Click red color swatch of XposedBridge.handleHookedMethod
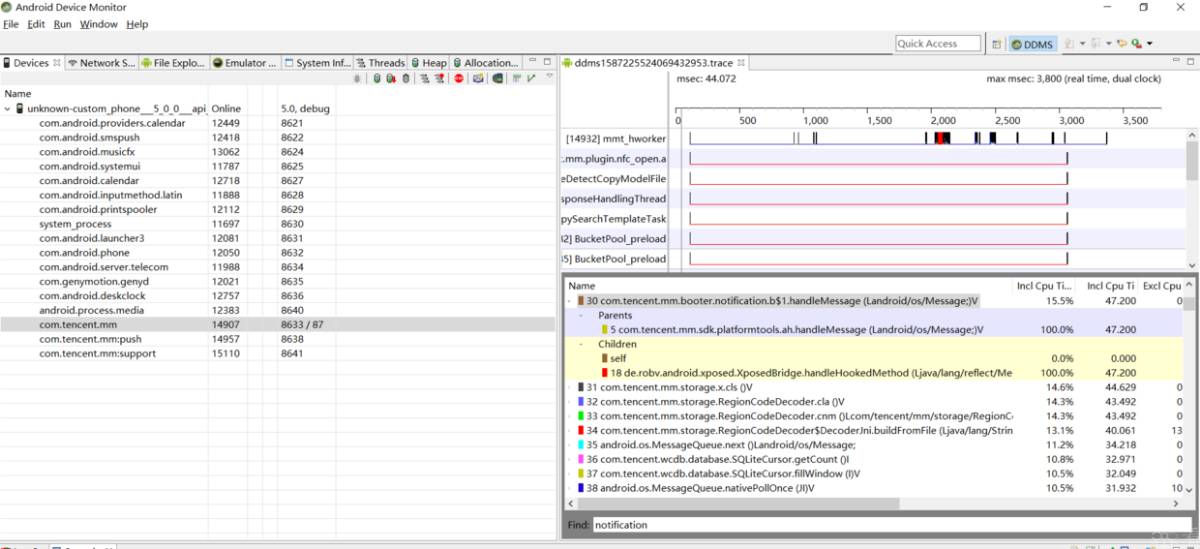1200x549 pixels. (x=604, y=373)
